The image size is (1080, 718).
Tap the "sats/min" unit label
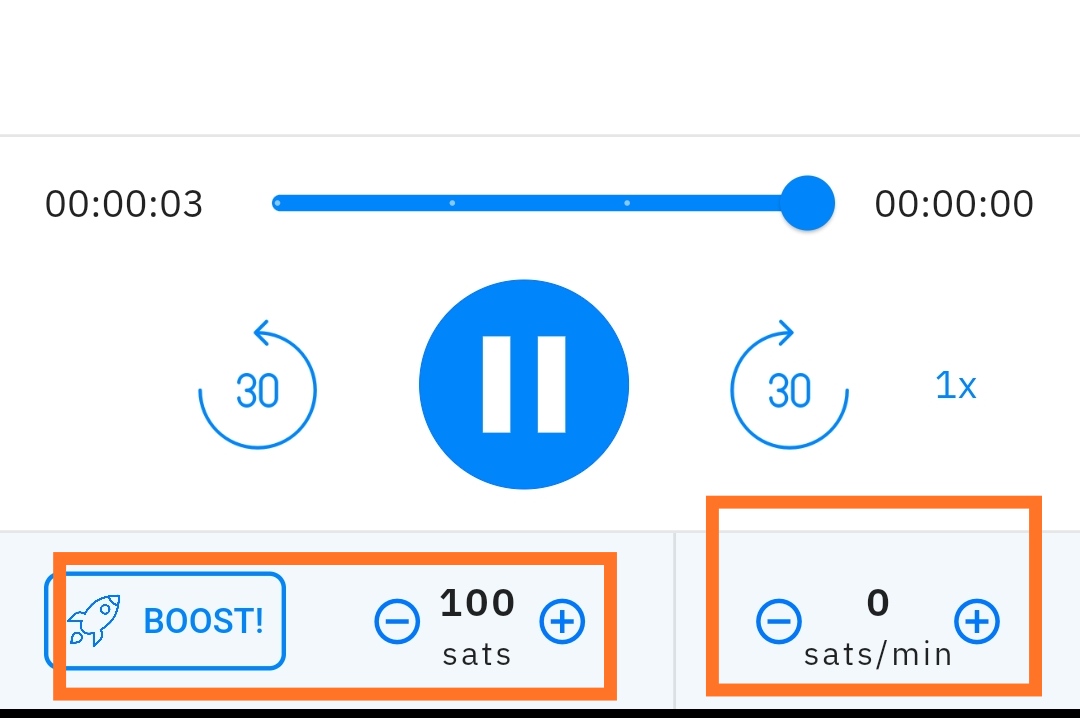[x=877, y=655]
